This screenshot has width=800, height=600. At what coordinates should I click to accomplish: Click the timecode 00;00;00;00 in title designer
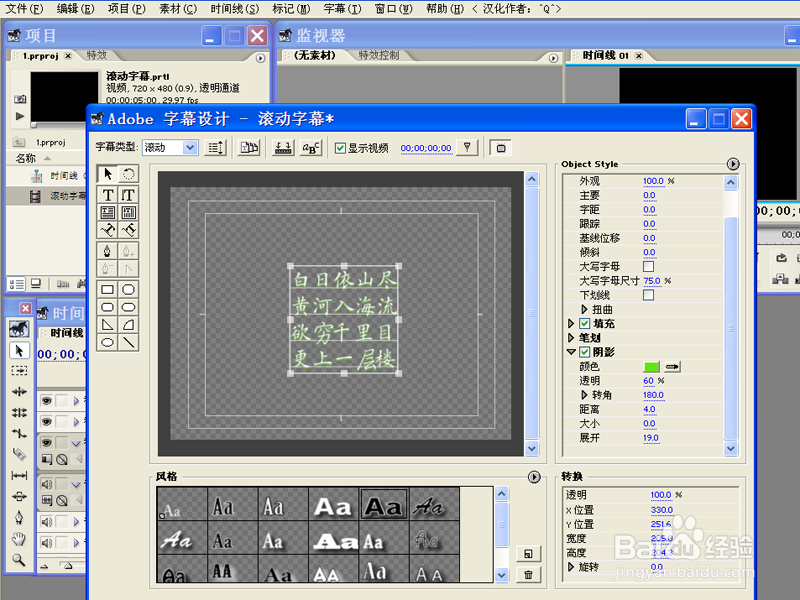click(x=426, y=148)
